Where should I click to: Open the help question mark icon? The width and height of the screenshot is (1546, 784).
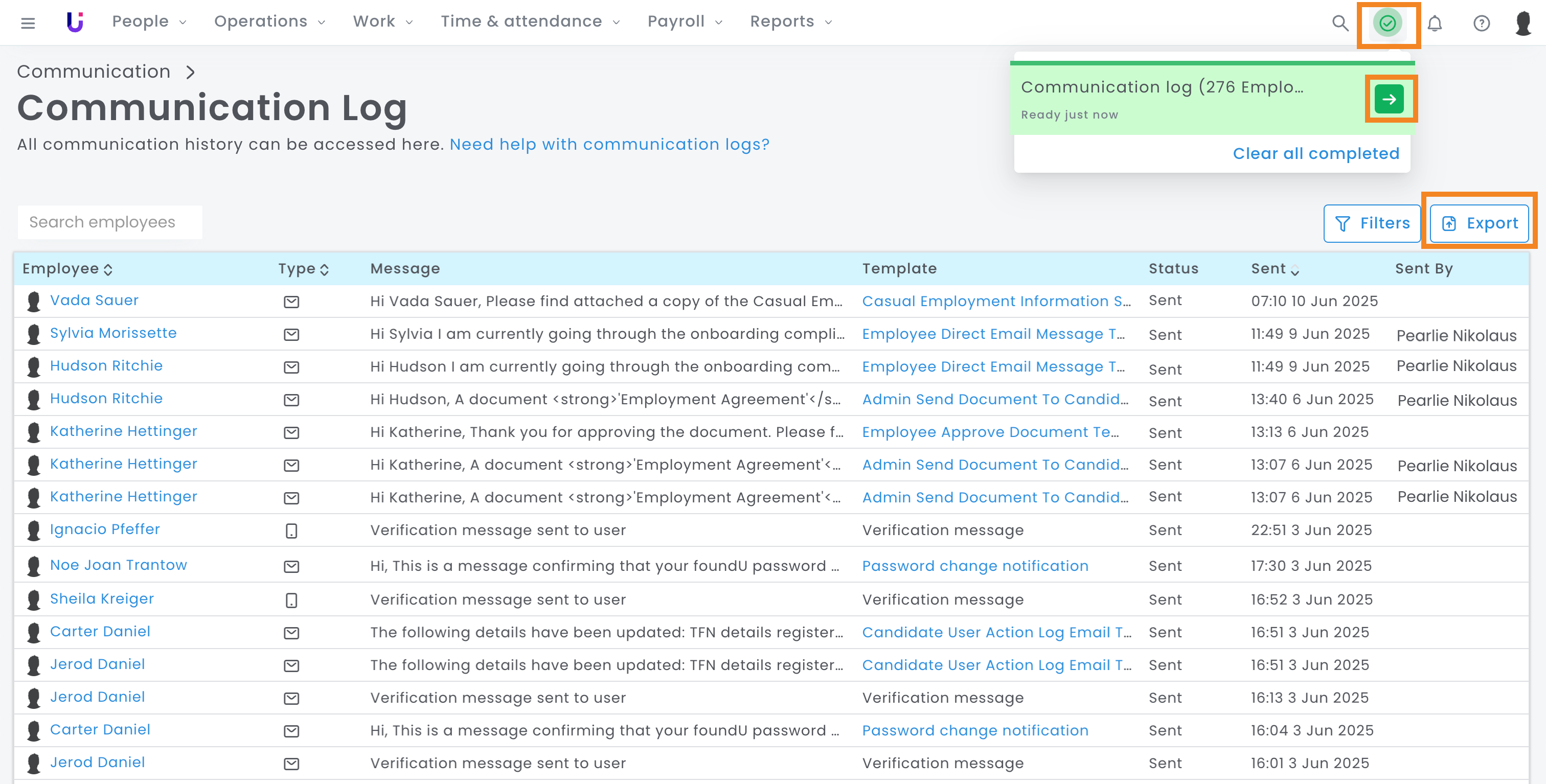(x=1481, y=24)
